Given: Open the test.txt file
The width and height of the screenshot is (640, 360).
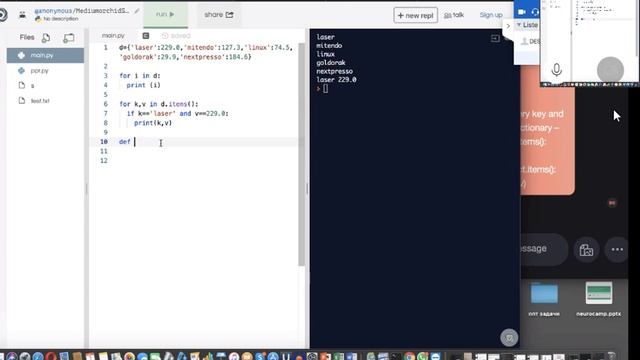Looking at the screenshot, I should pyautogui.click(x=40, y=101).
